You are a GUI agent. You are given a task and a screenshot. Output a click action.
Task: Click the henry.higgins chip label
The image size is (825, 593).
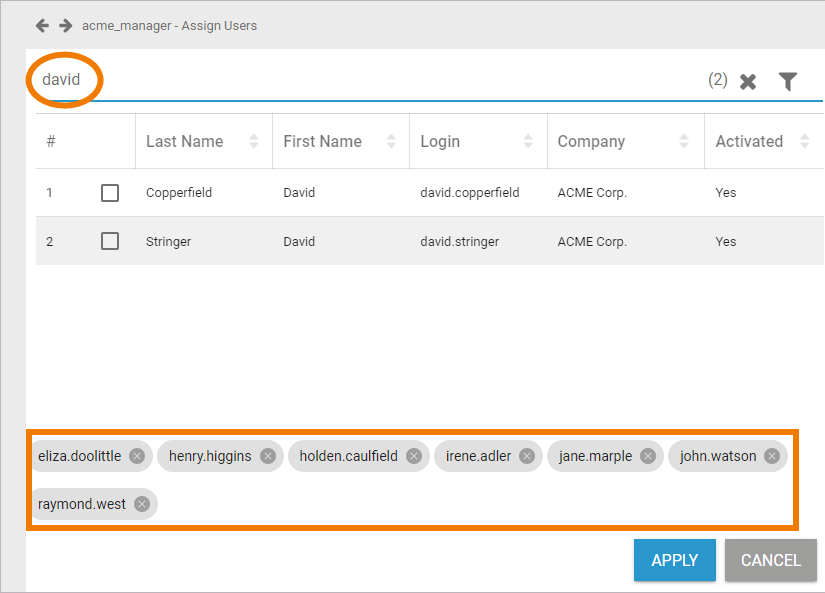210,456
